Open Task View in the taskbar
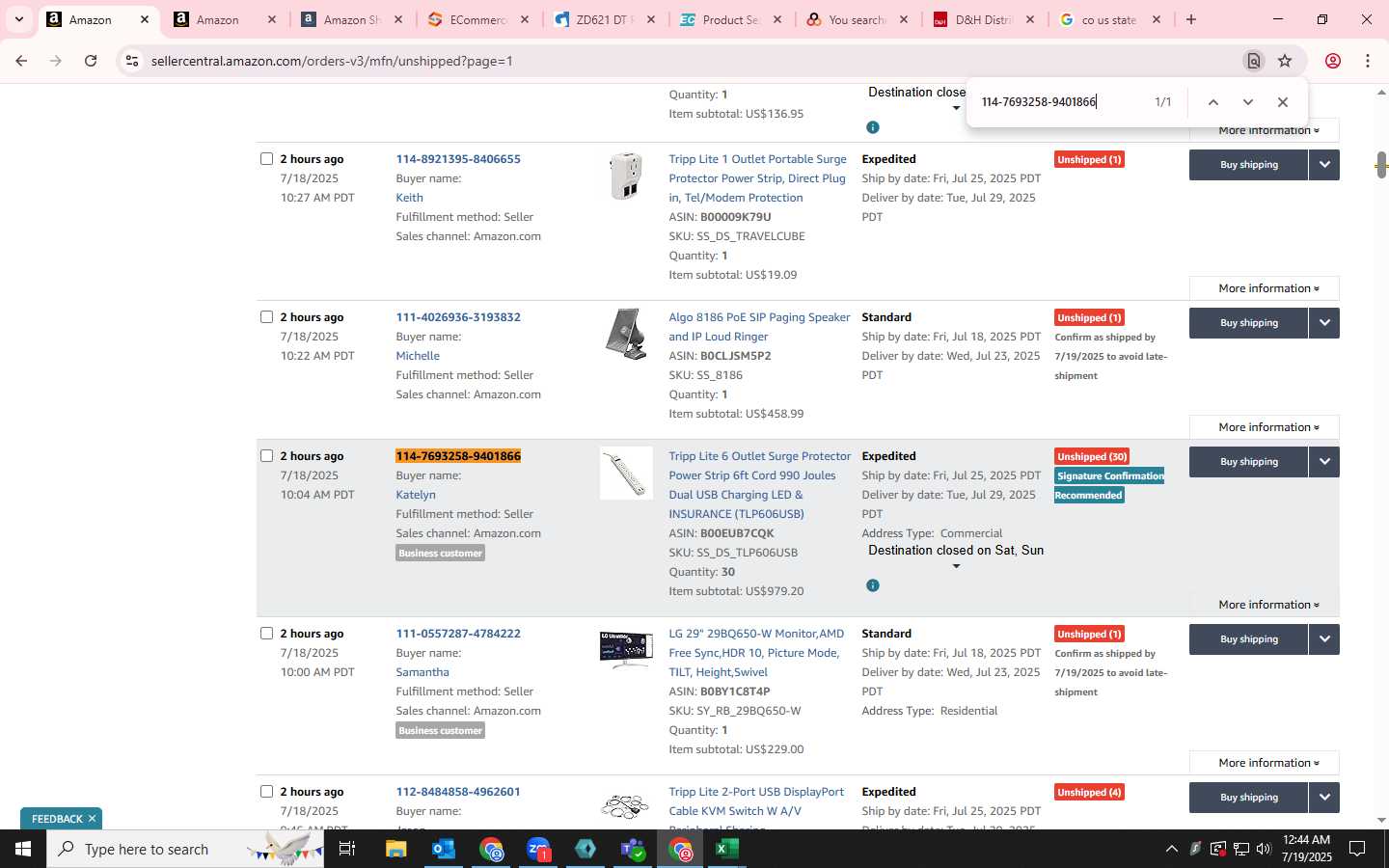Image resolution: width=1389 pixels, height=868 pixels. [x=347, y=849]
